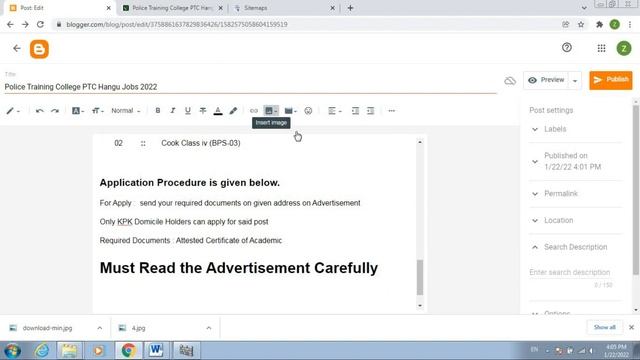The height and width of the screenshot is (360, 640).
Task: Expand the Location section
Action: tap(576, 220)
